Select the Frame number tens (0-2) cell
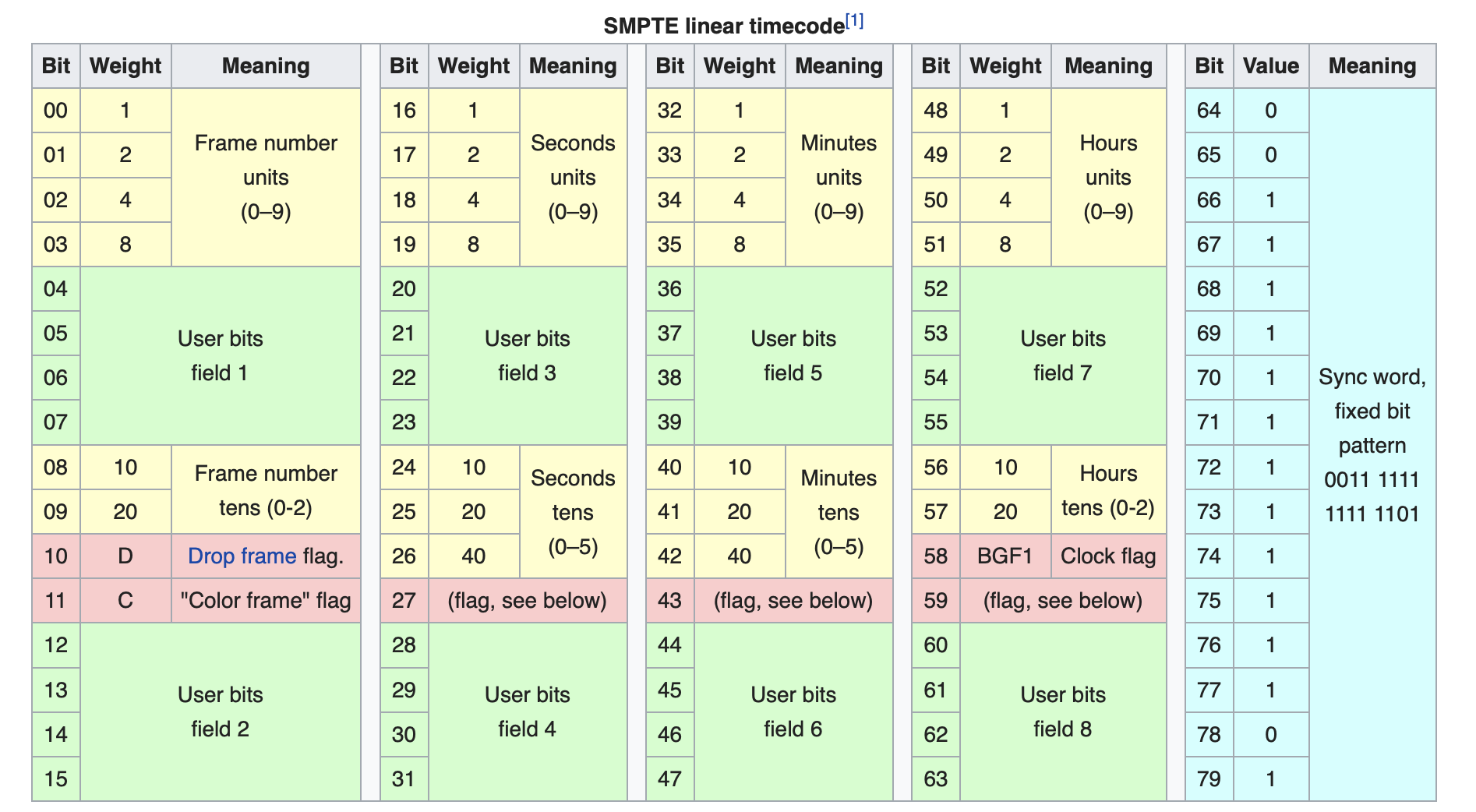 (266, 489)
